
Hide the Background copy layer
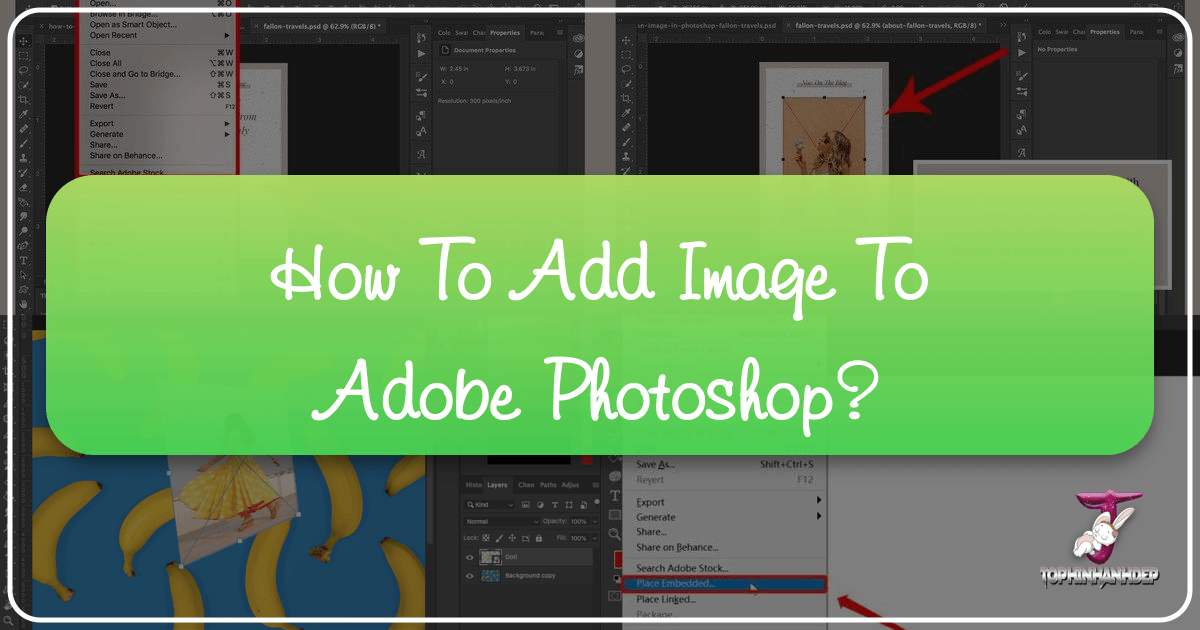pyautogui.click(x=469, y=575)
